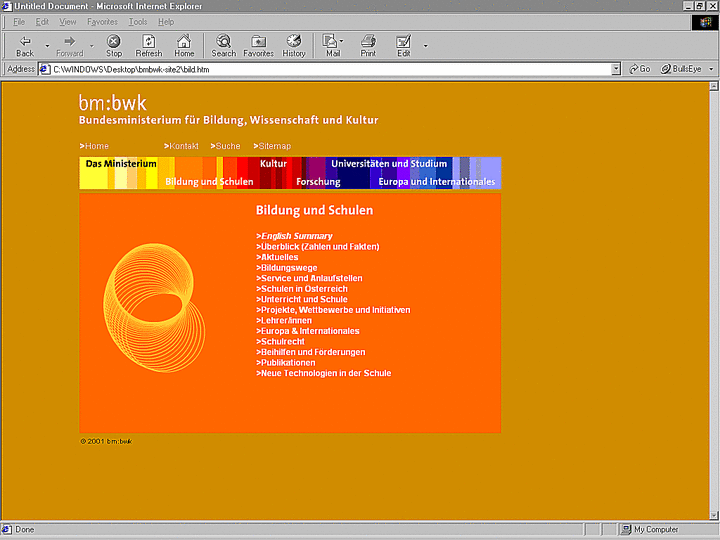This screenshot has width=720, height=540.
Task: Open Überblick (Zahlen und Fakten) link
Action: (318, 247)
